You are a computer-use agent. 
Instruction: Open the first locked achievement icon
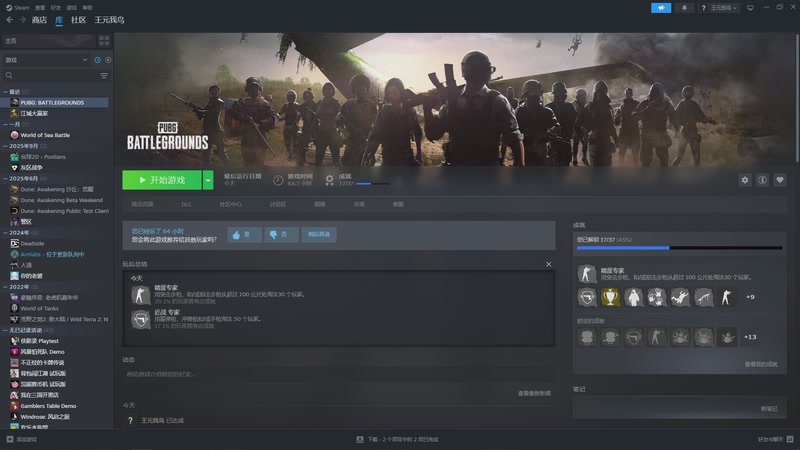(587, 337)
